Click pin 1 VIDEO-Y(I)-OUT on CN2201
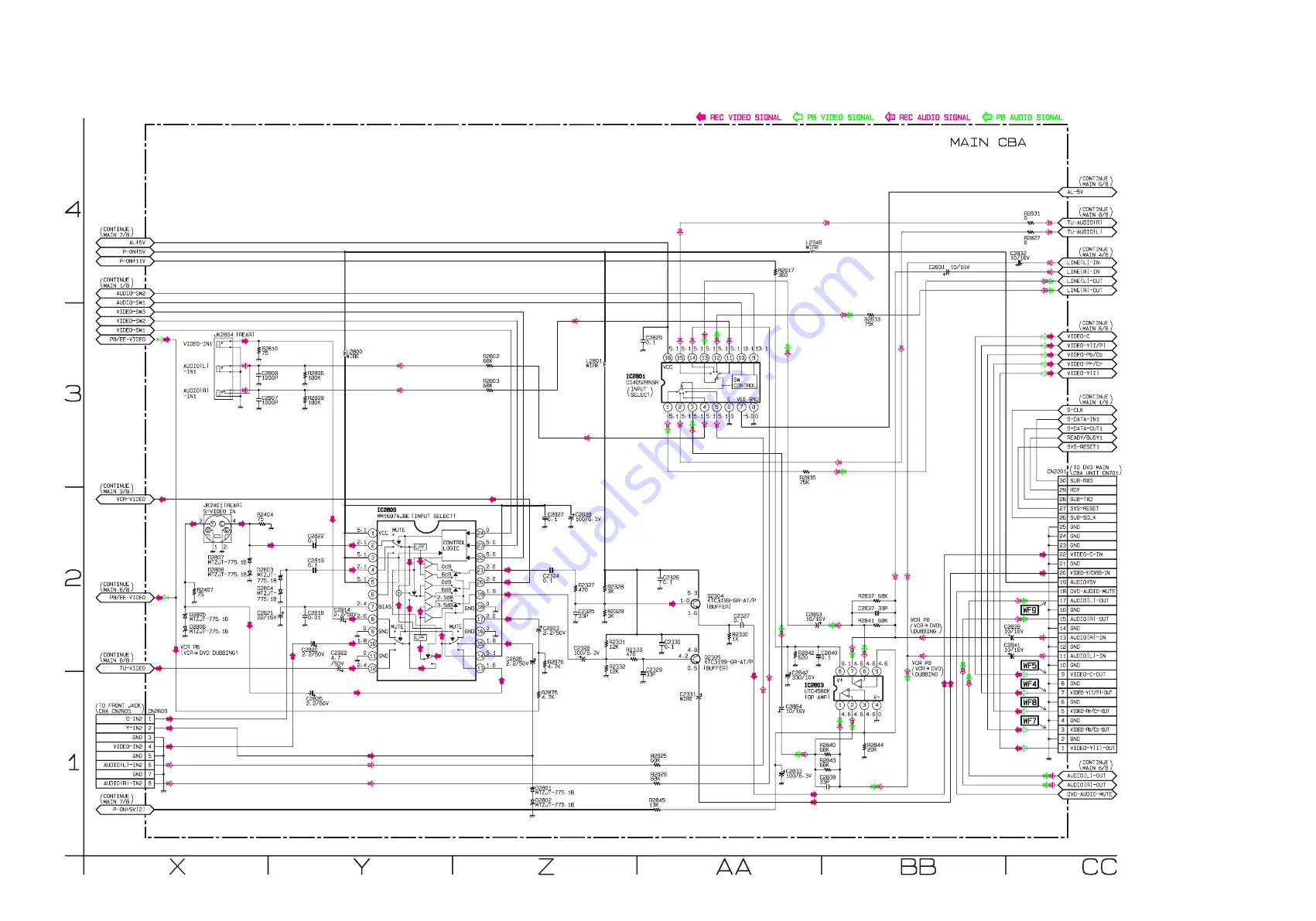Screen dimensions: 1316x921 pyautogui.click(x=1087, y=749)
